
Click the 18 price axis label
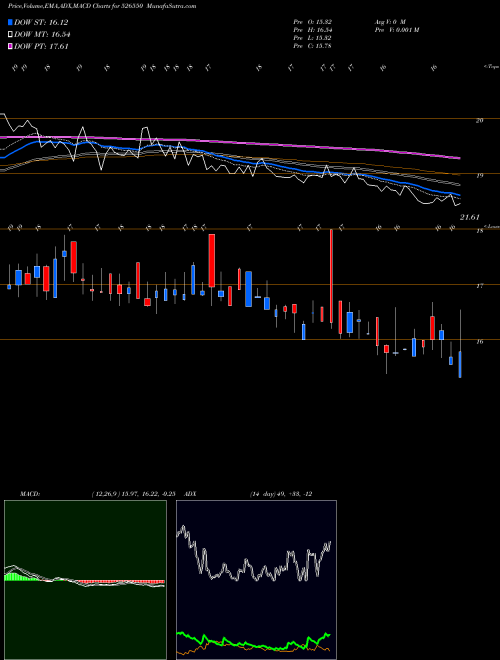pos(479,231)
